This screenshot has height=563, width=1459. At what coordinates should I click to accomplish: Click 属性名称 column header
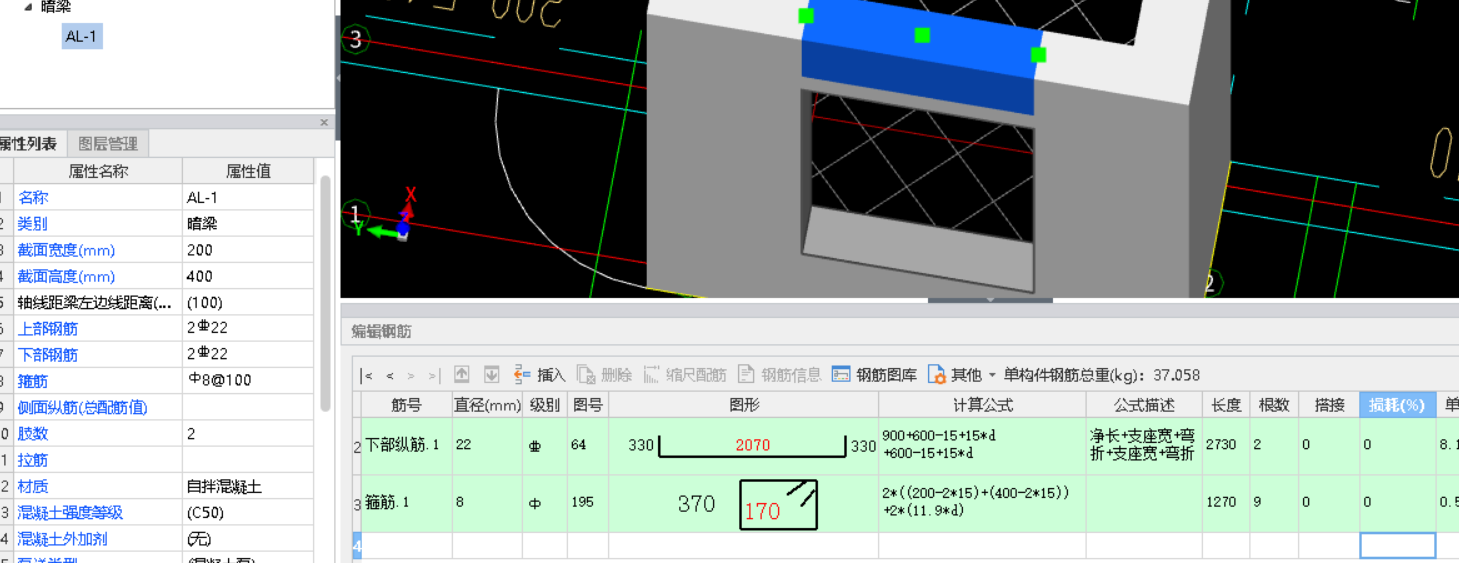(x=98, y=171)
